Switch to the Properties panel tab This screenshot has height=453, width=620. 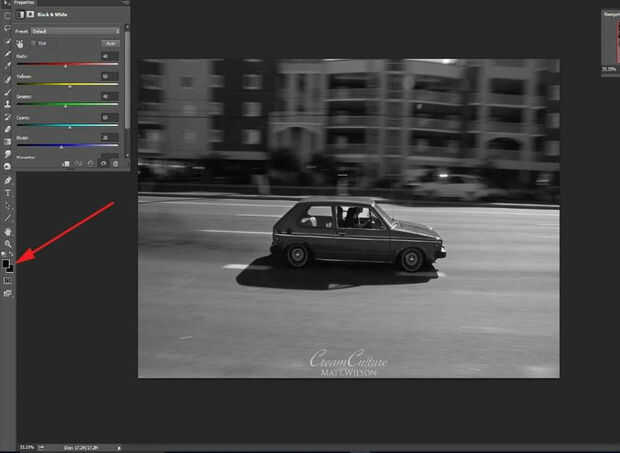click(x=24, y=2)
